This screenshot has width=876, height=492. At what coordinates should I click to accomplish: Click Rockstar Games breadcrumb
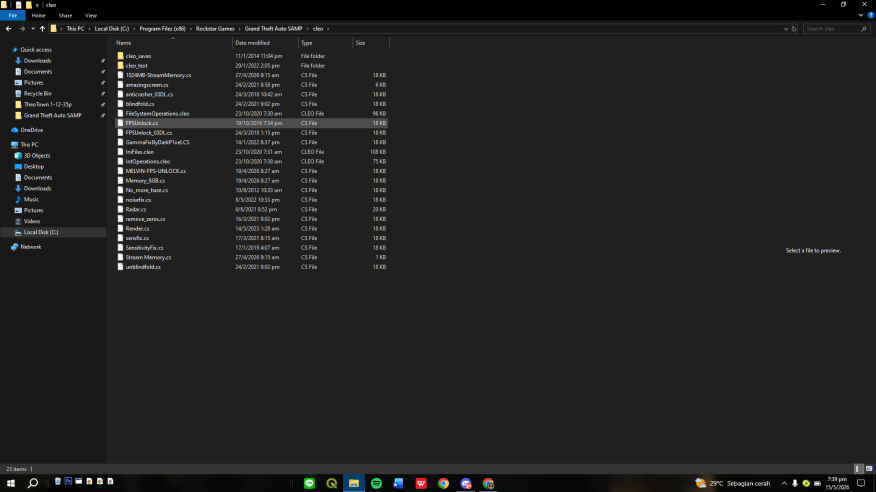pyautogui.click(x=215, y=28)
